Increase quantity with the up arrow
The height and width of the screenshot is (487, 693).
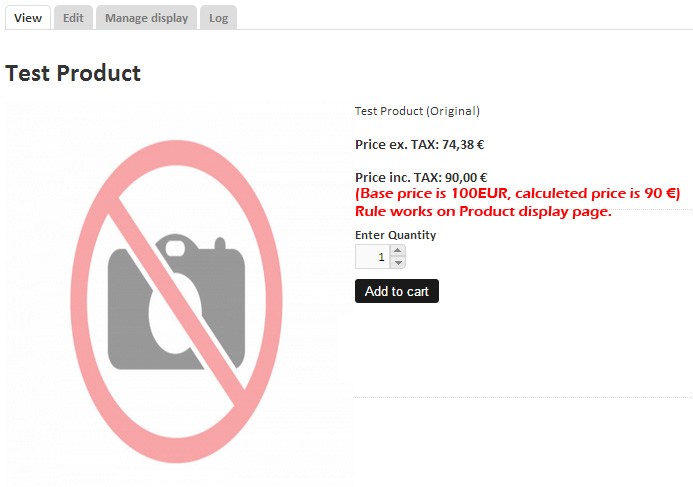click(x=398, y=251)
